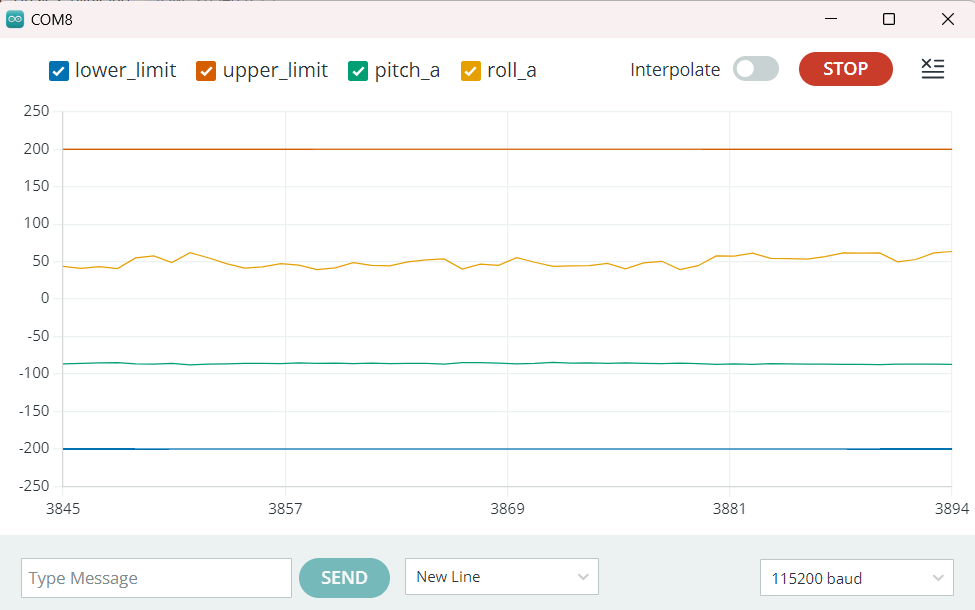The width and height of the screenshot is (975, 610).
Task: Uncheck the upper_limit series checkbox
Action: click(206, 71)
